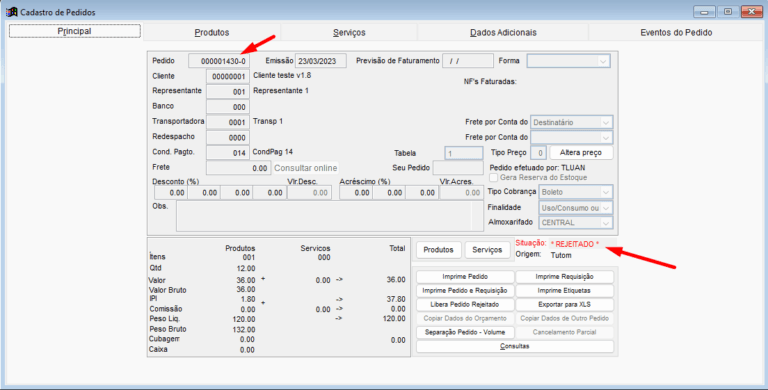Screen dimensions: 768x390
Task: Click the Produtos button beside Serviços
Action: point(438,250)
